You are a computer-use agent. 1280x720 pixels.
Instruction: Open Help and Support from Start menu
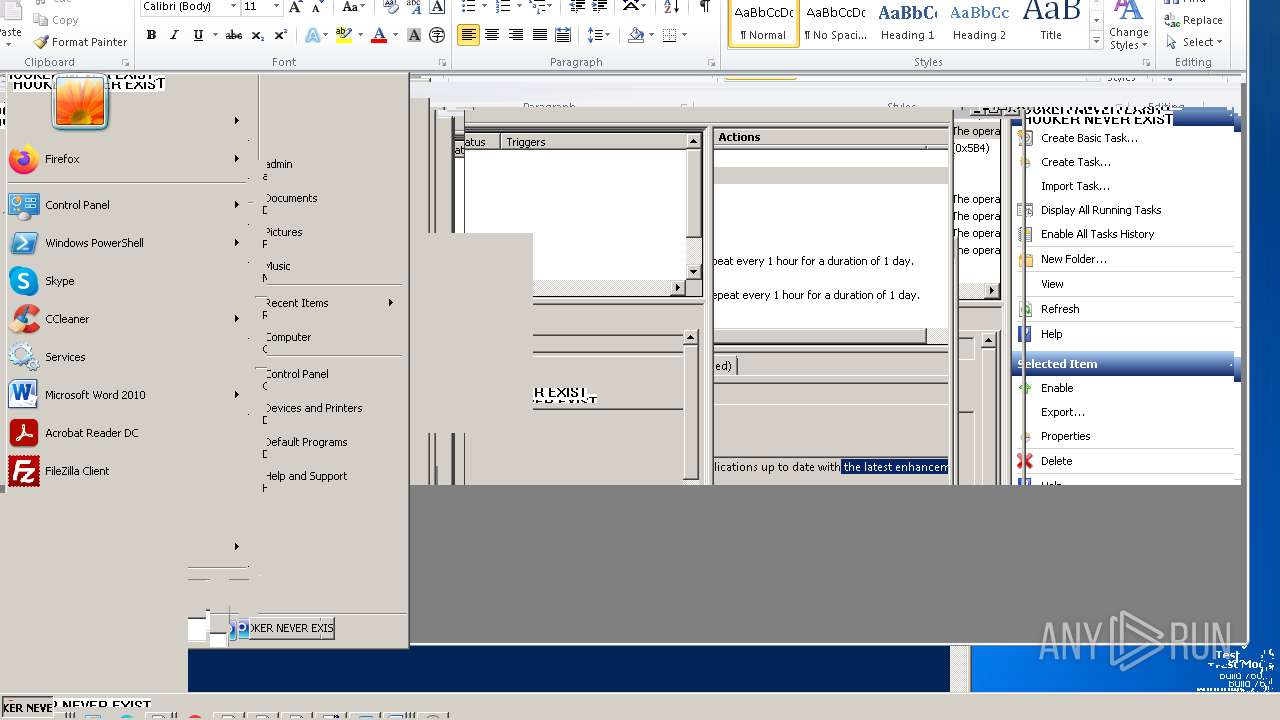[306, 476]
